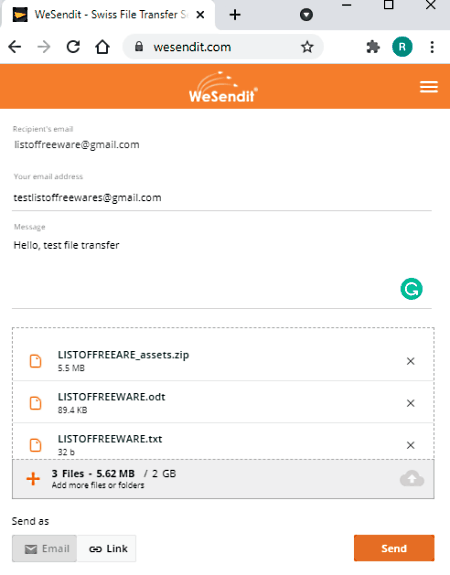Screen dimensions: 450x575
Task: Bookmark this page with star icon
Action: 307,47
